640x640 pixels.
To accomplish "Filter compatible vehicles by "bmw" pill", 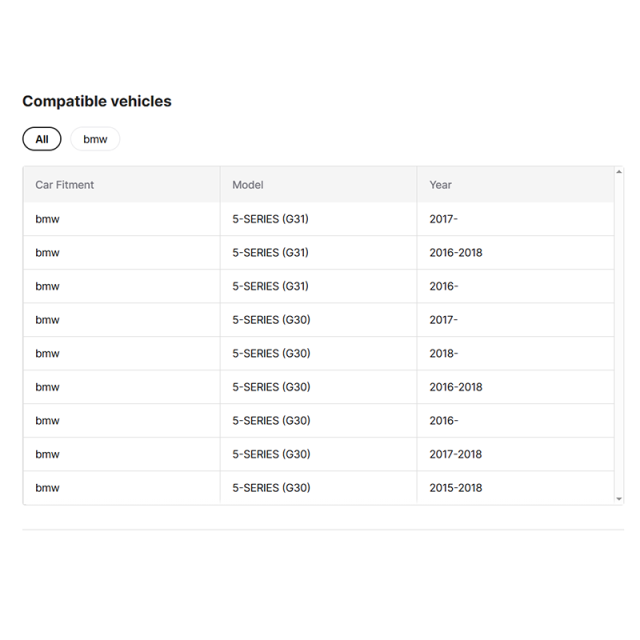I will (95, 139).
